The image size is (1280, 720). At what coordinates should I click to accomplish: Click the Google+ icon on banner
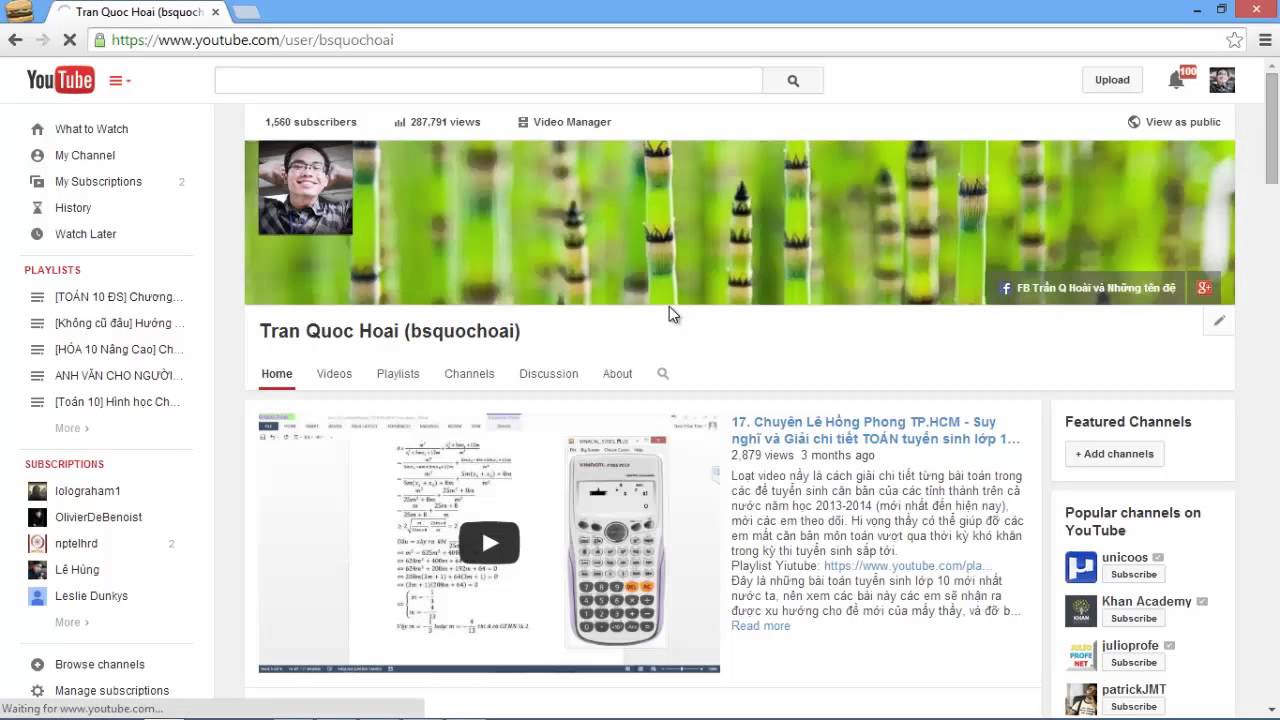tap(1204, 288)
